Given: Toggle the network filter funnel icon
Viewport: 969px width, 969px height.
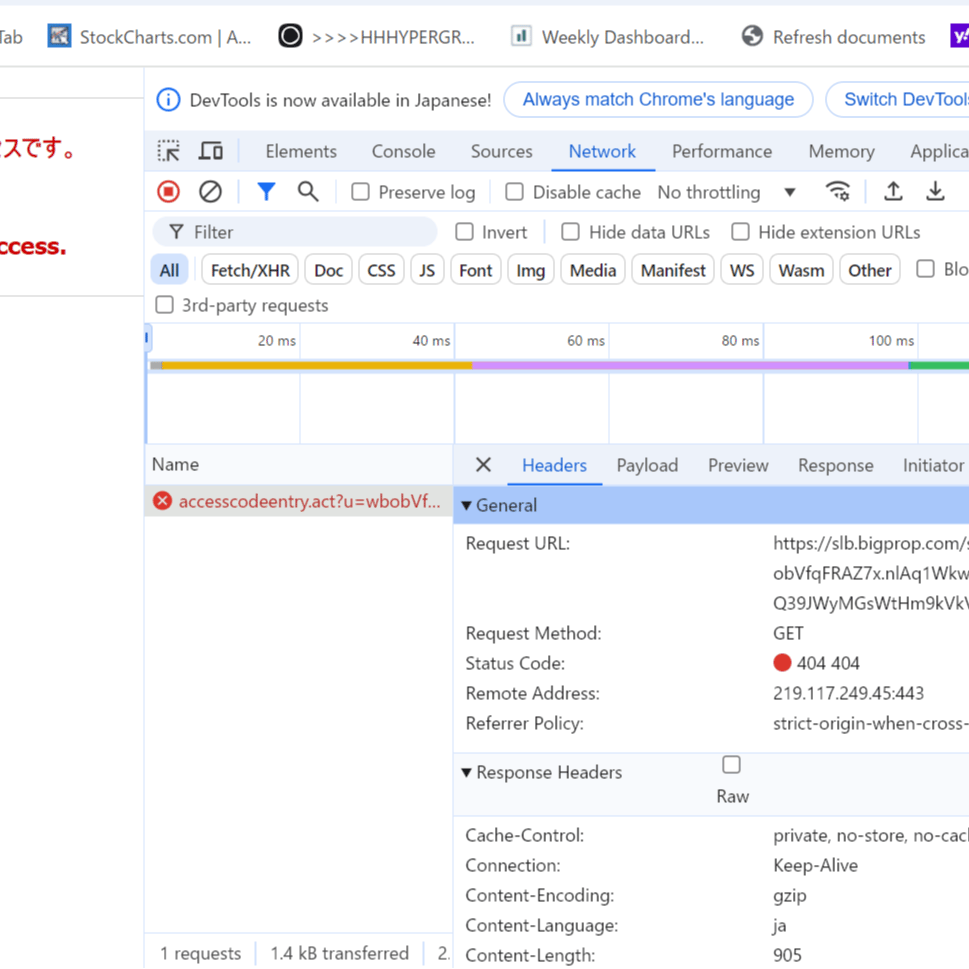Looking at the screenshot, I should point(265,191).
